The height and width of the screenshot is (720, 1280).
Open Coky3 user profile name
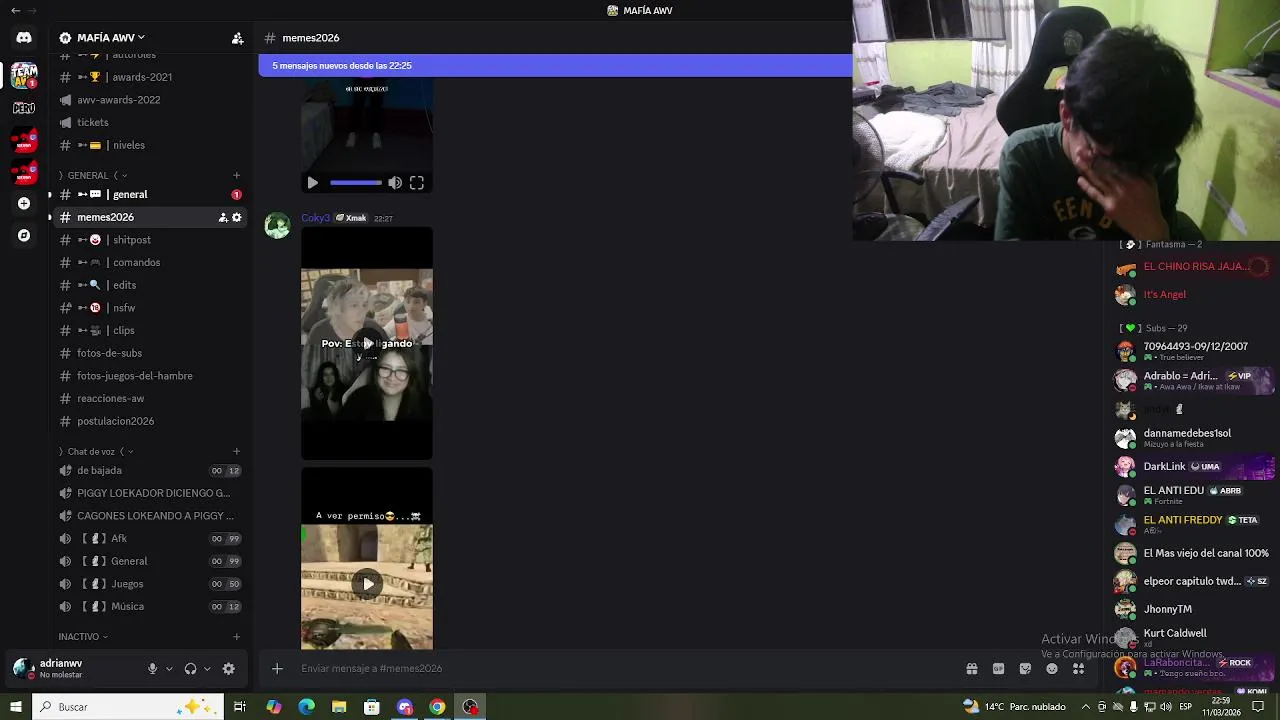(315, 218)
